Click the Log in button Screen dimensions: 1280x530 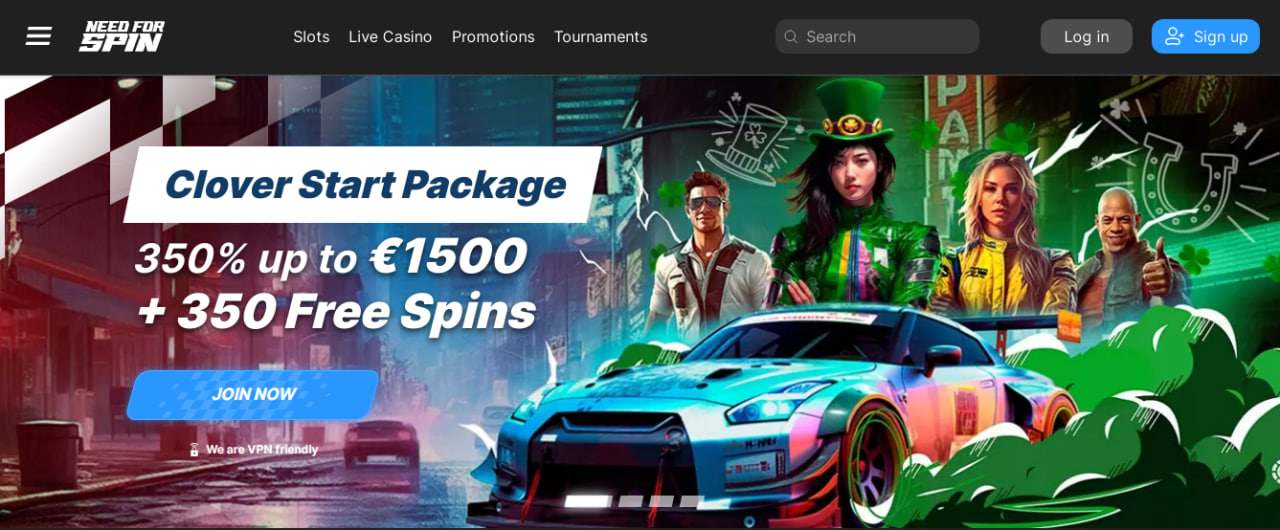[x=1086, y=37]
